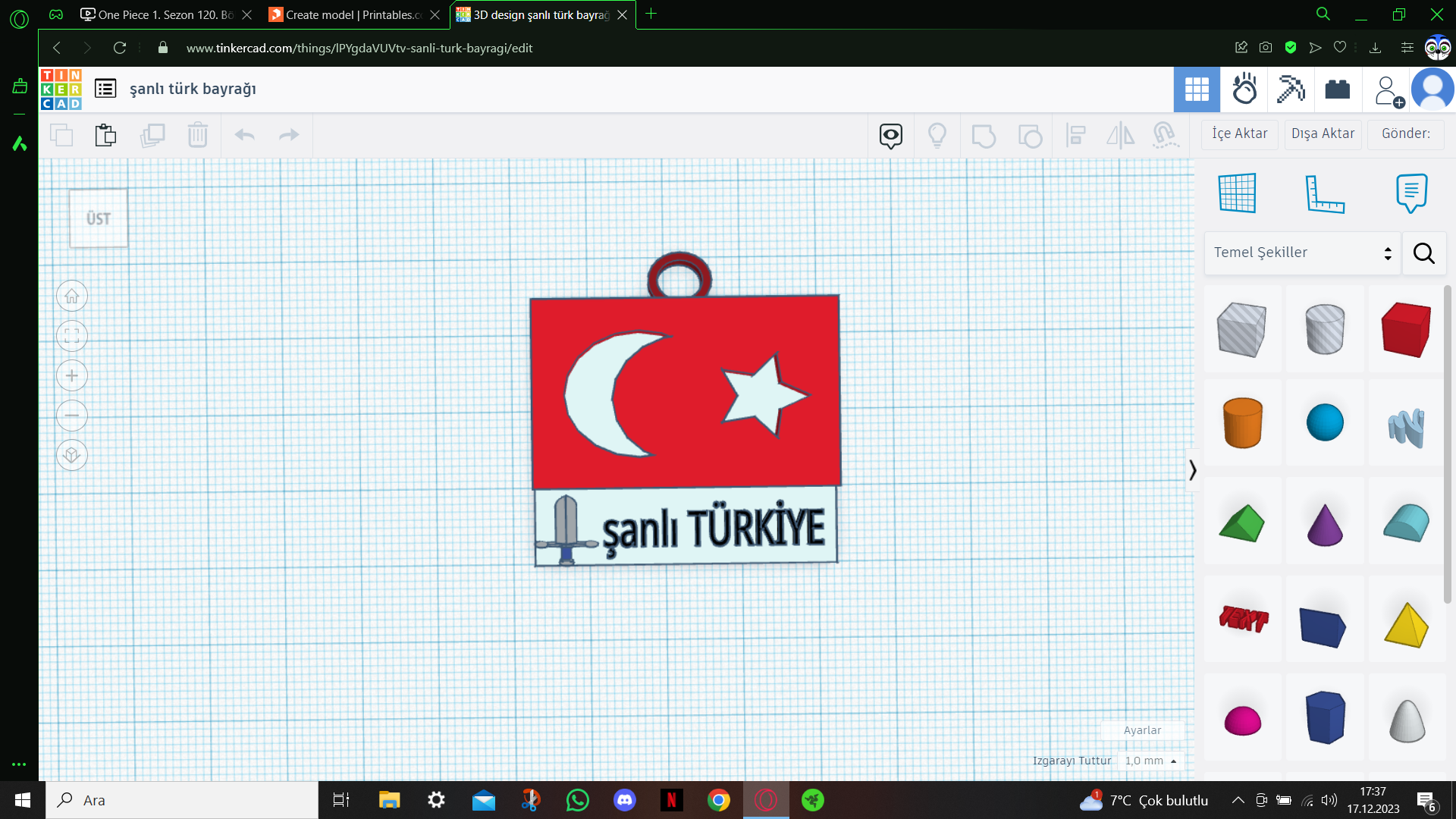Select the Ruler tool
1456x819 pixels.
pyautogui.click(x=1324, y=193)
